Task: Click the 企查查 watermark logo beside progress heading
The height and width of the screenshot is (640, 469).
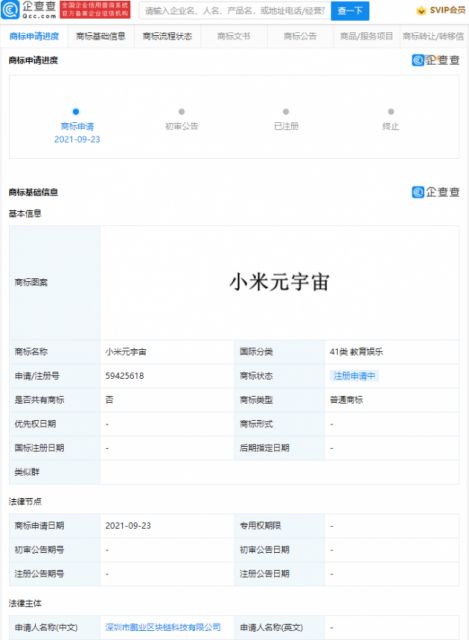Action: 436,60
